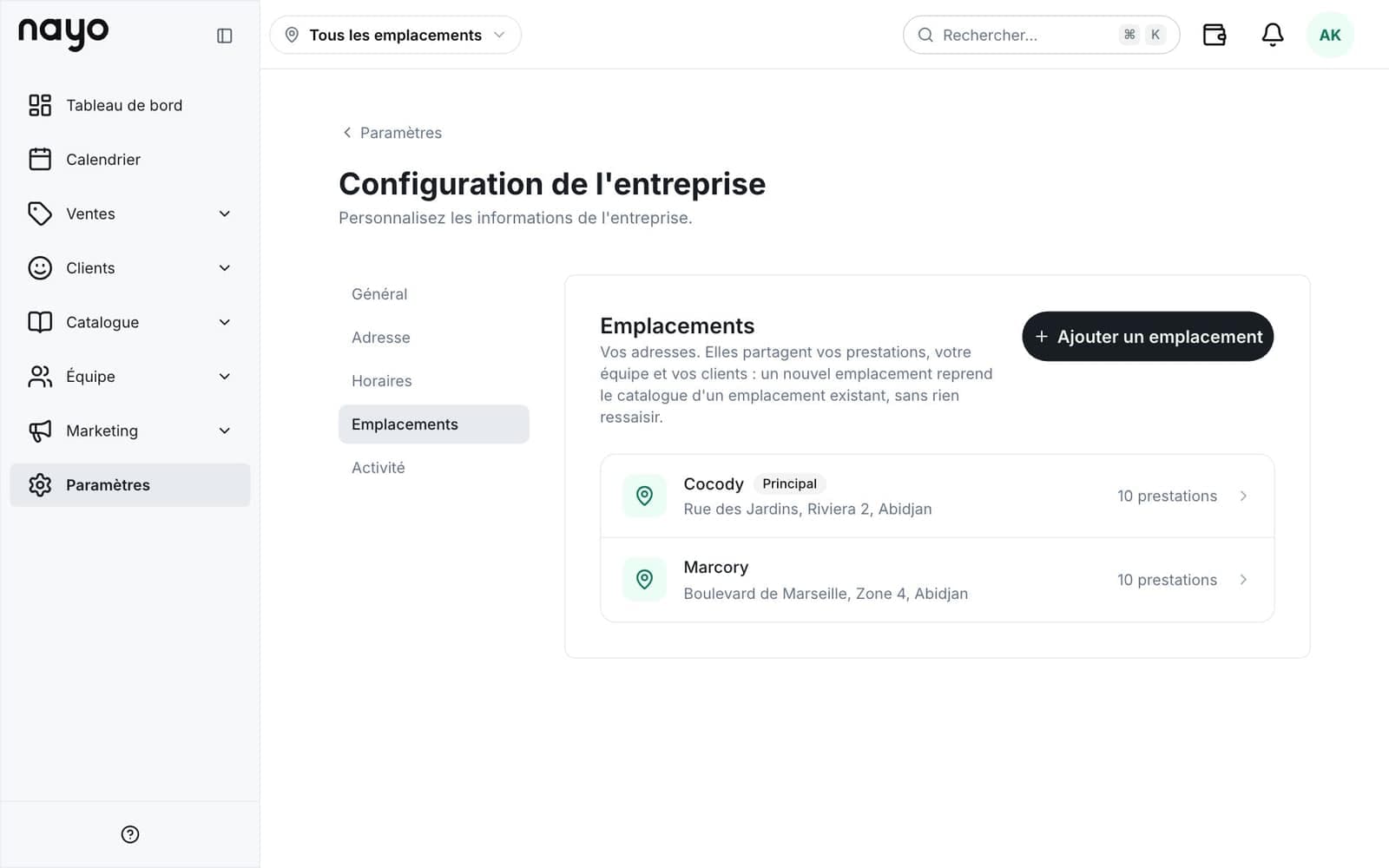
Task: Click the Clients smiley icon
Action: [x=40, y=267]
